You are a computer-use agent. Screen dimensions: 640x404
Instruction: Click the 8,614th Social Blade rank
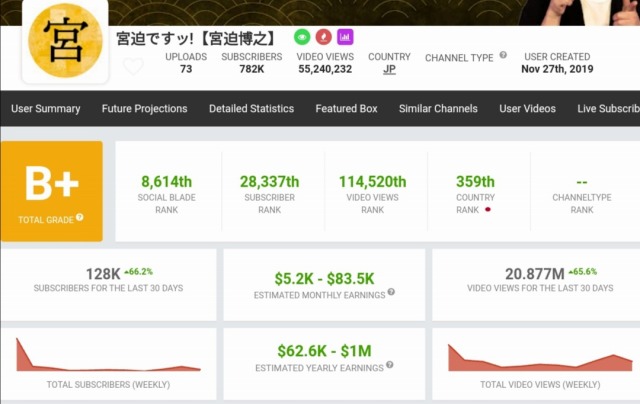point(167,182)
